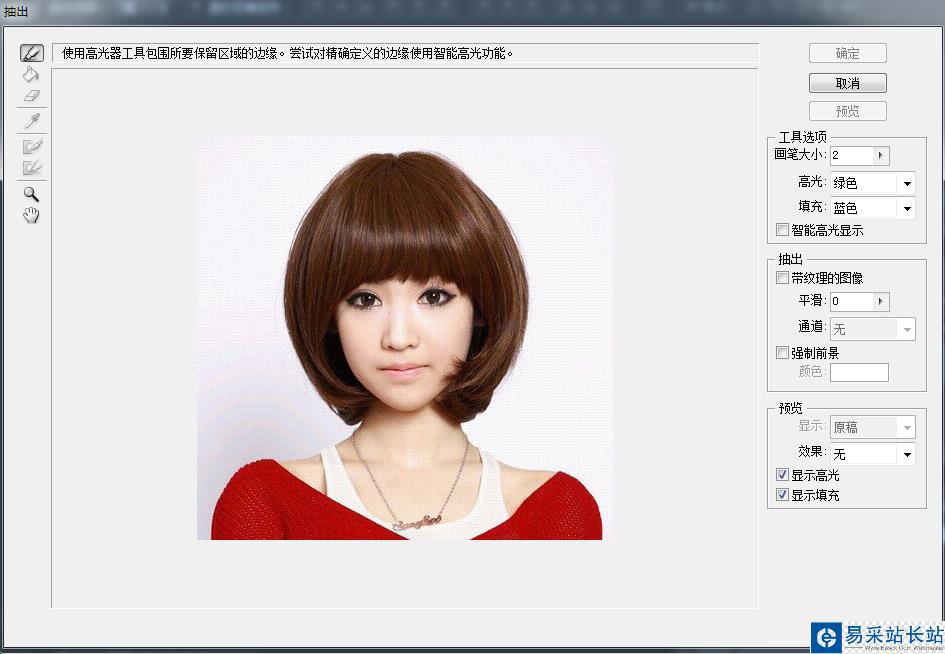Click the 抽出 dialog title text

(15, 10)
